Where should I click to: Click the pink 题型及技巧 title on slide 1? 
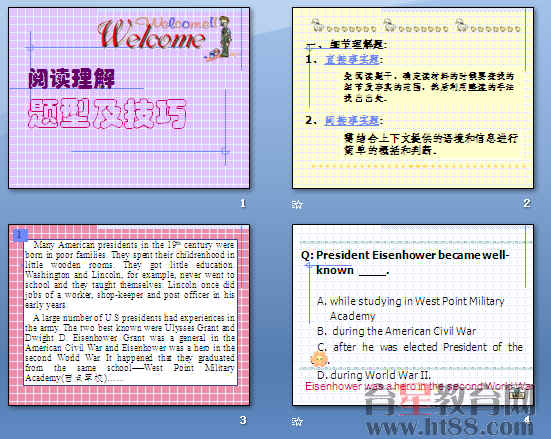(x=106, y=113)
